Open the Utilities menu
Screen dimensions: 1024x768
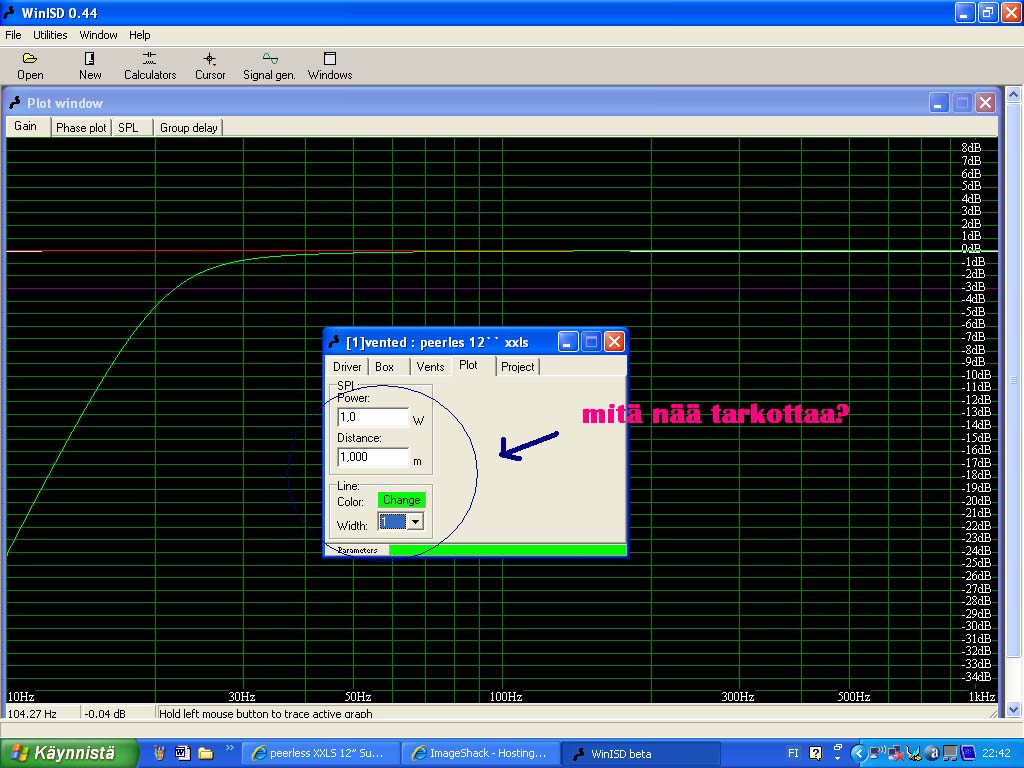[50, 35]
